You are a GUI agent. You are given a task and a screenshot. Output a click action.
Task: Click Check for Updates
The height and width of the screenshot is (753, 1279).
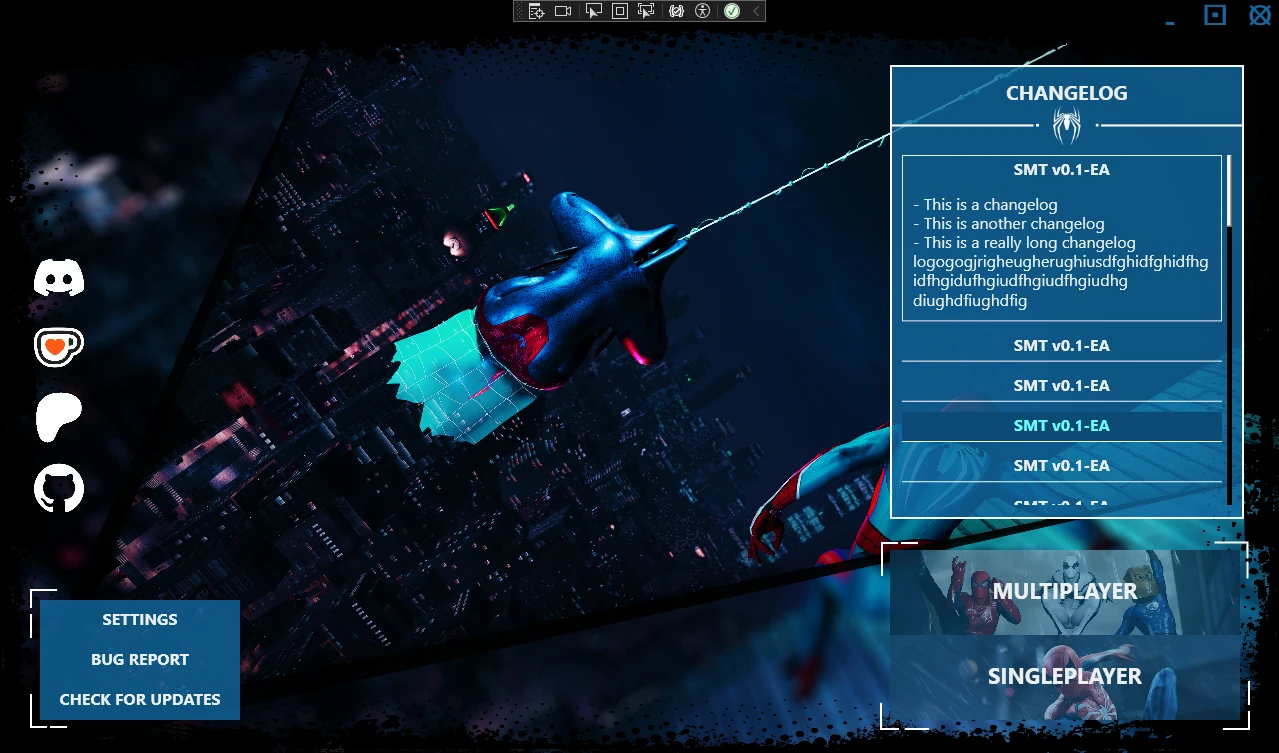[x=140, y=700]
